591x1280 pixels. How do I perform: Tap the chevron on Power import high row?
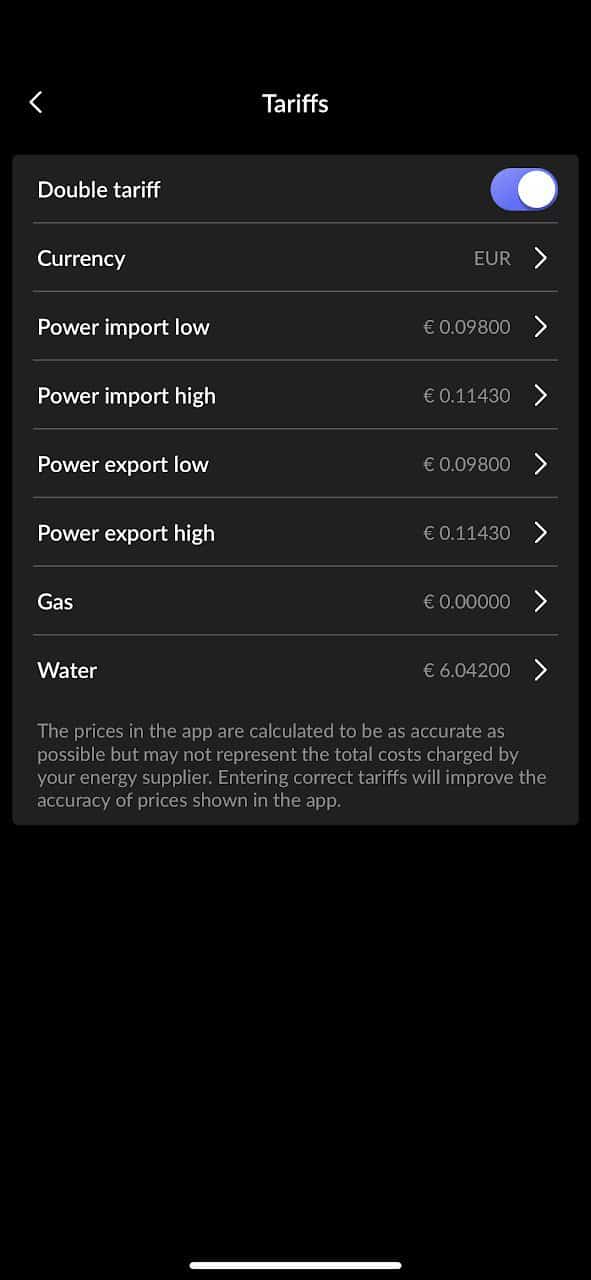[540, 395]
